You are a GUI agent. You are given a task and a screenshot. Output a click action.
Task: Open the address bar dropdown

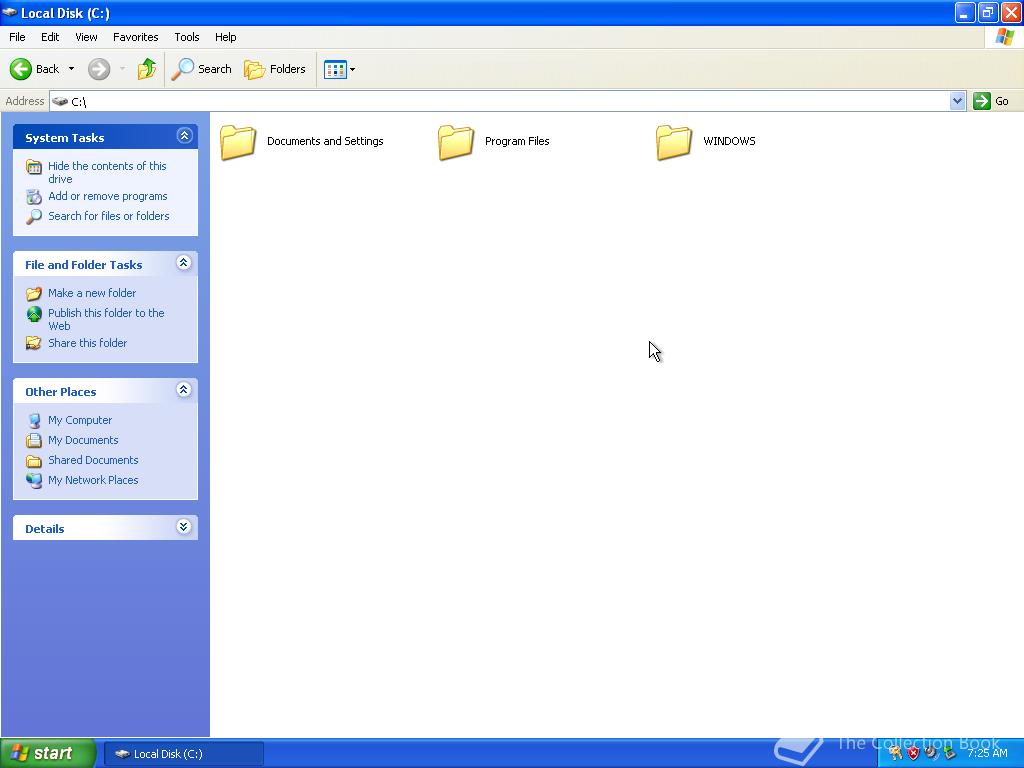click(x=957, y=101)
